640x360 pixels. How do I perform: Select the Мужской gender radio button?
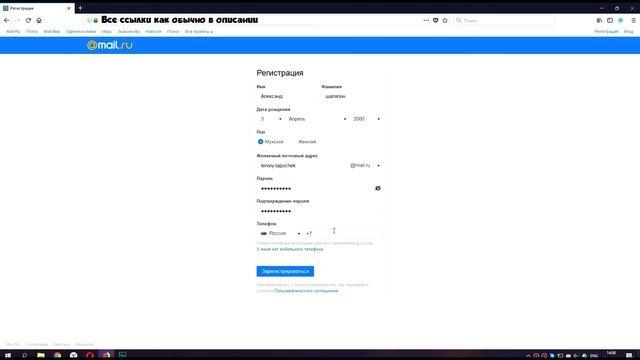point(260,142)
